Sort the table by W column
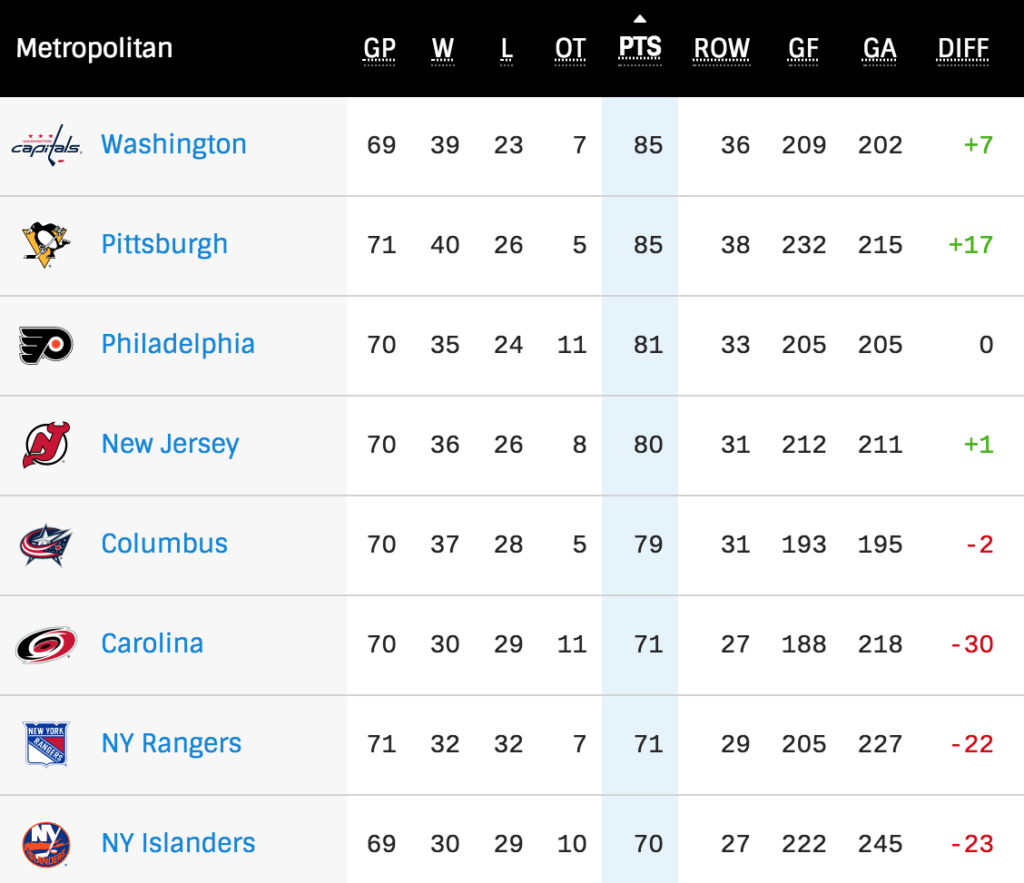The width and height of the screenshot is (1024, 883). [x=443, y=48]
